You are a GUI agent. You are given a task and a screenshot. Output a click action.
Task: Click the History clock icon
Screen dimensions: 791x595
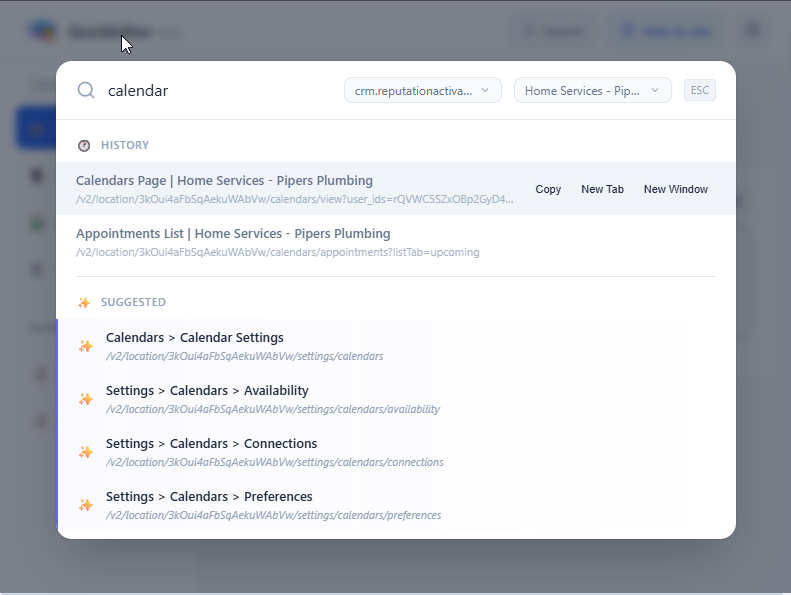pyautogui.click(x=84, y=145)
